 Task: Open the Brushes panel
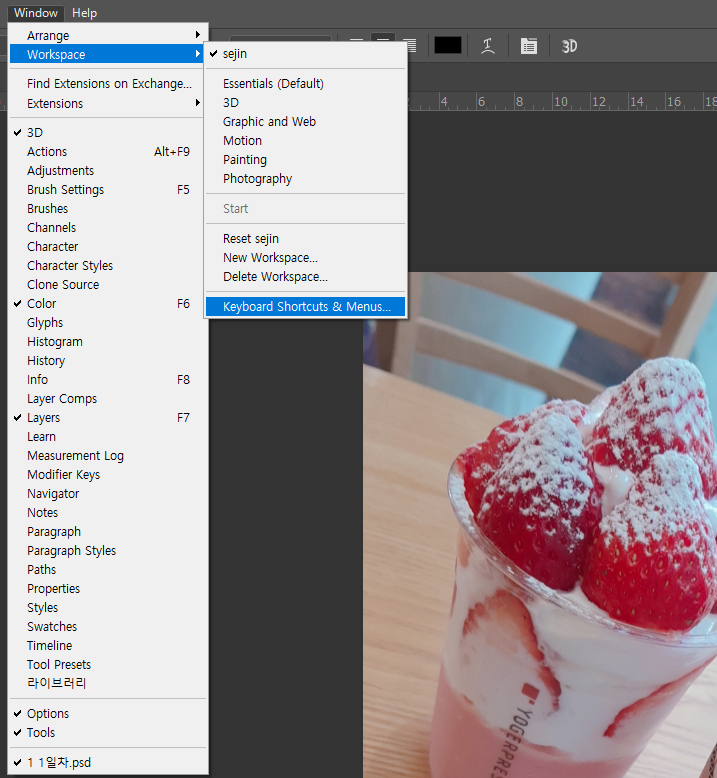click(x=106, y=208)
